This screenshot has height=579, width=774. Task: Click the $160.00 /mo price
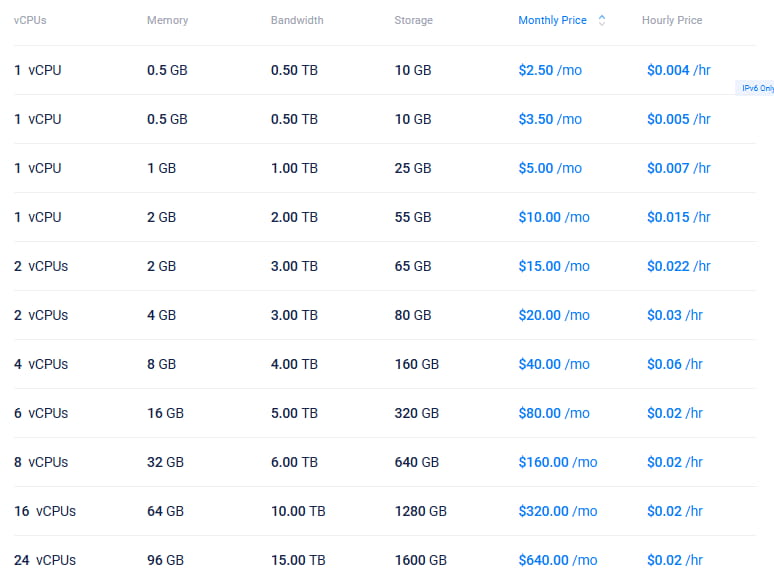pyautogui.click(x=557, y=462)
